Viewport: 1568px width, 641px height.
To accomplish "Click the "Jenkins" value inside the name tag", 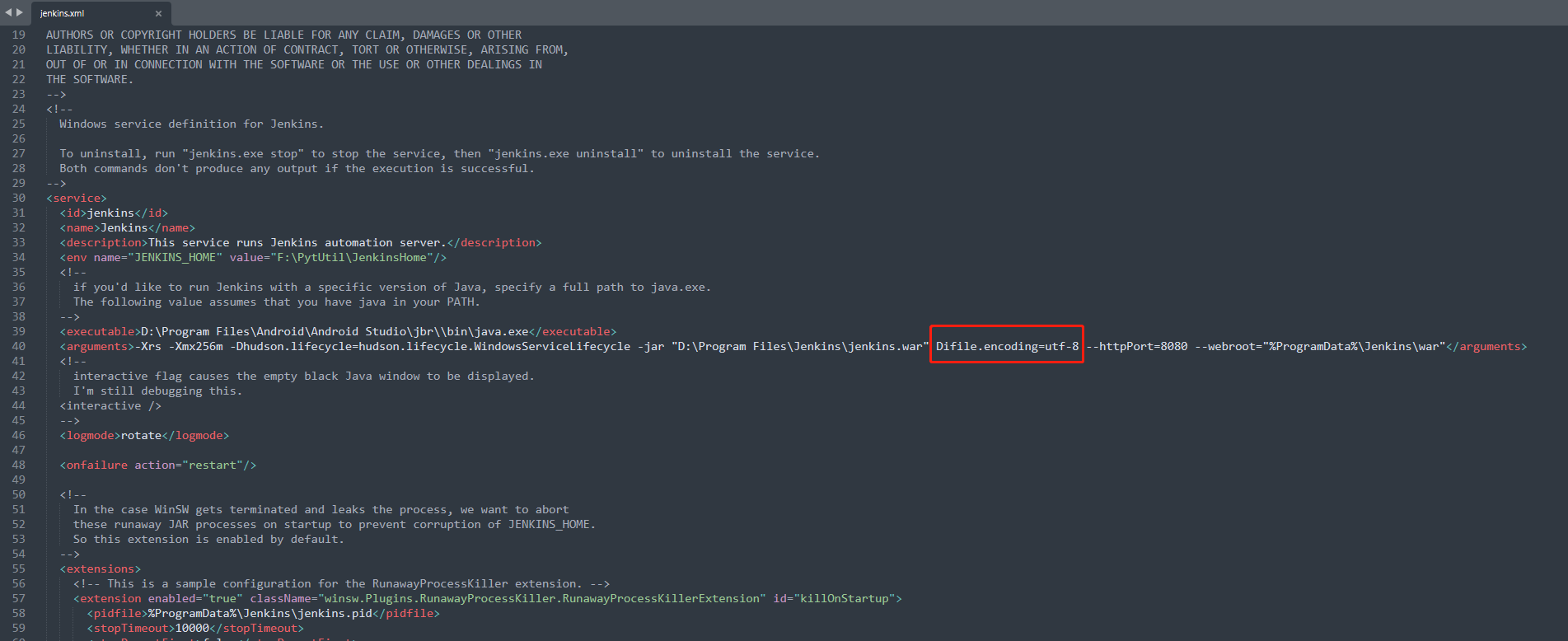I will click(124, 227).
